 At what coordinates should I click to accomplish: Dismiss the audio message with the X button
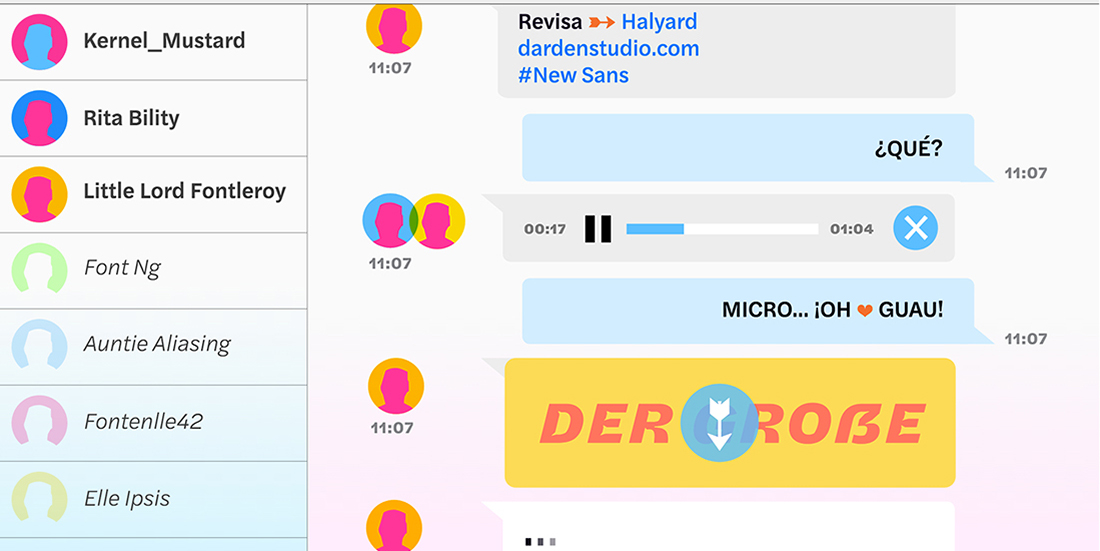click(x=915, y=229)
